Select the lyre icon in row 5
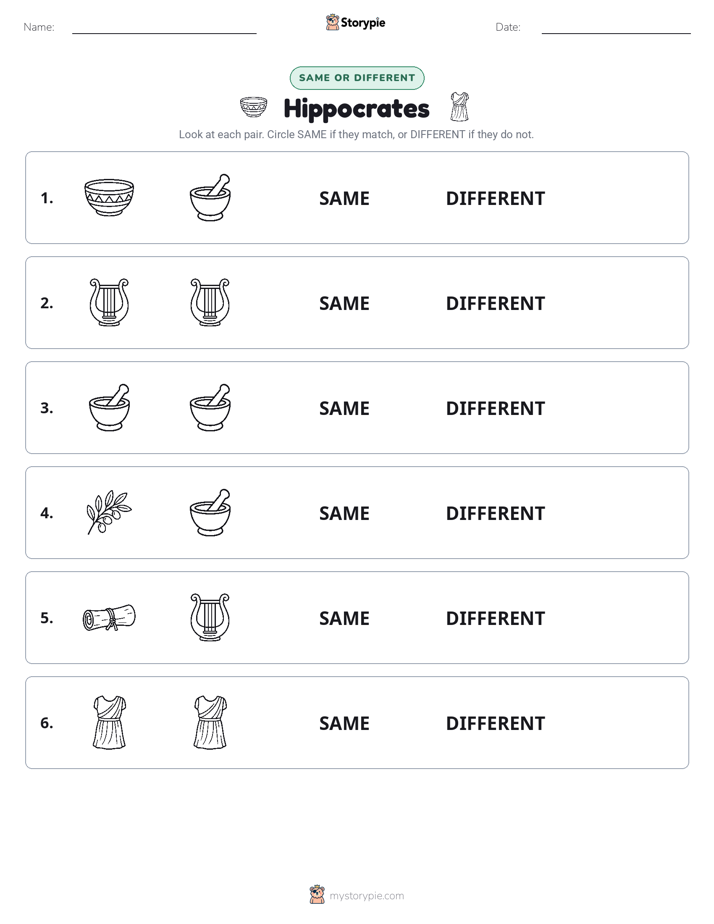 [x=210, y=618]
